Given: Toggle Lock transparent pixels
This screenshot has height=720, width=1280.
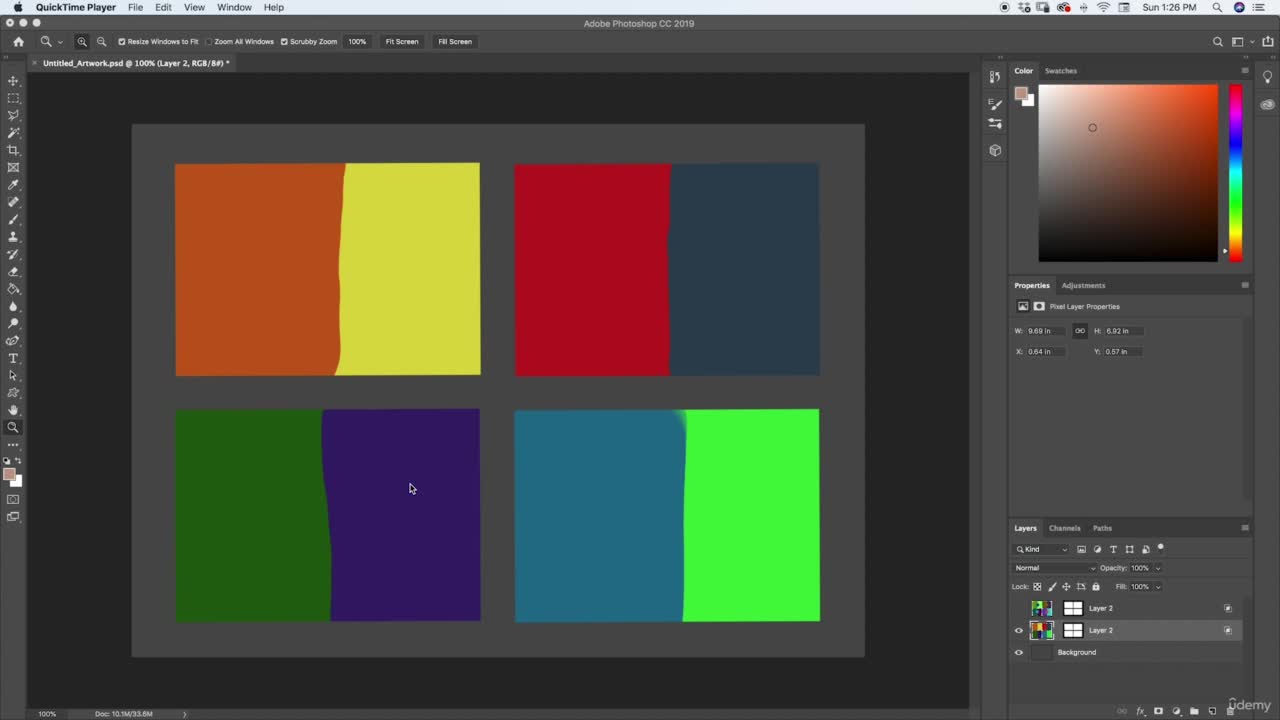Looking at the screenshot, I should 1037,587.
